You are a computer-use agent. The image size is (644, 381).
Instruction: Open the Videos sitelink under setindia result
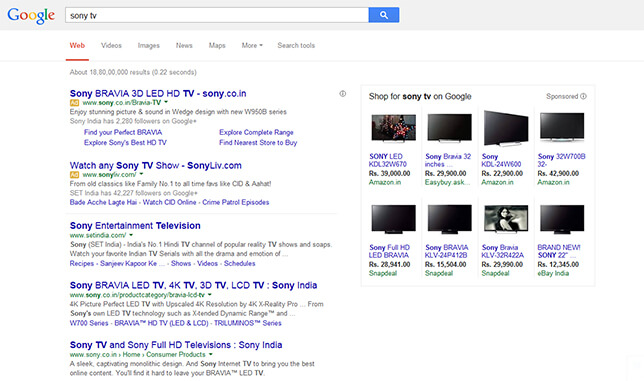(x=207, y=264)
